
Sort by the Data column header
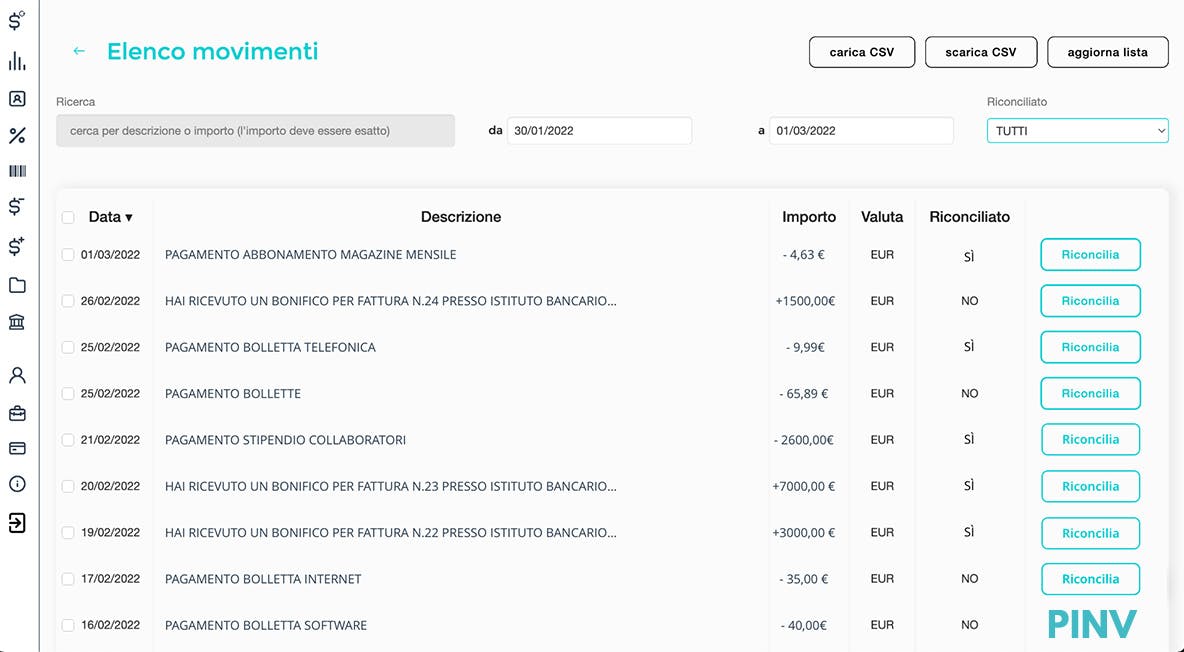coord(110,217)
